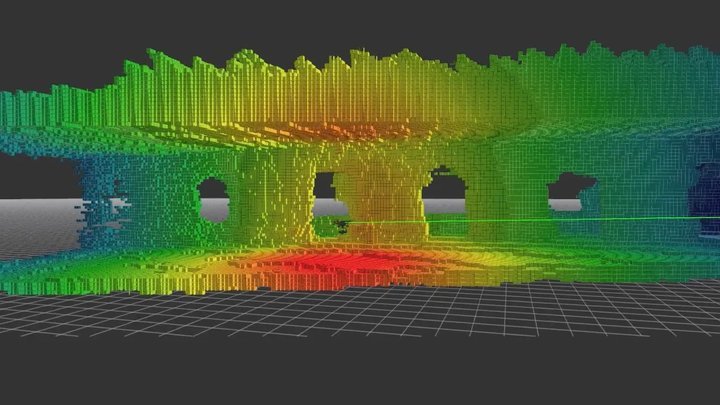The image size is (720, 405).
Task: Click the white reference grid below the map
Action: tap(360, 311)
